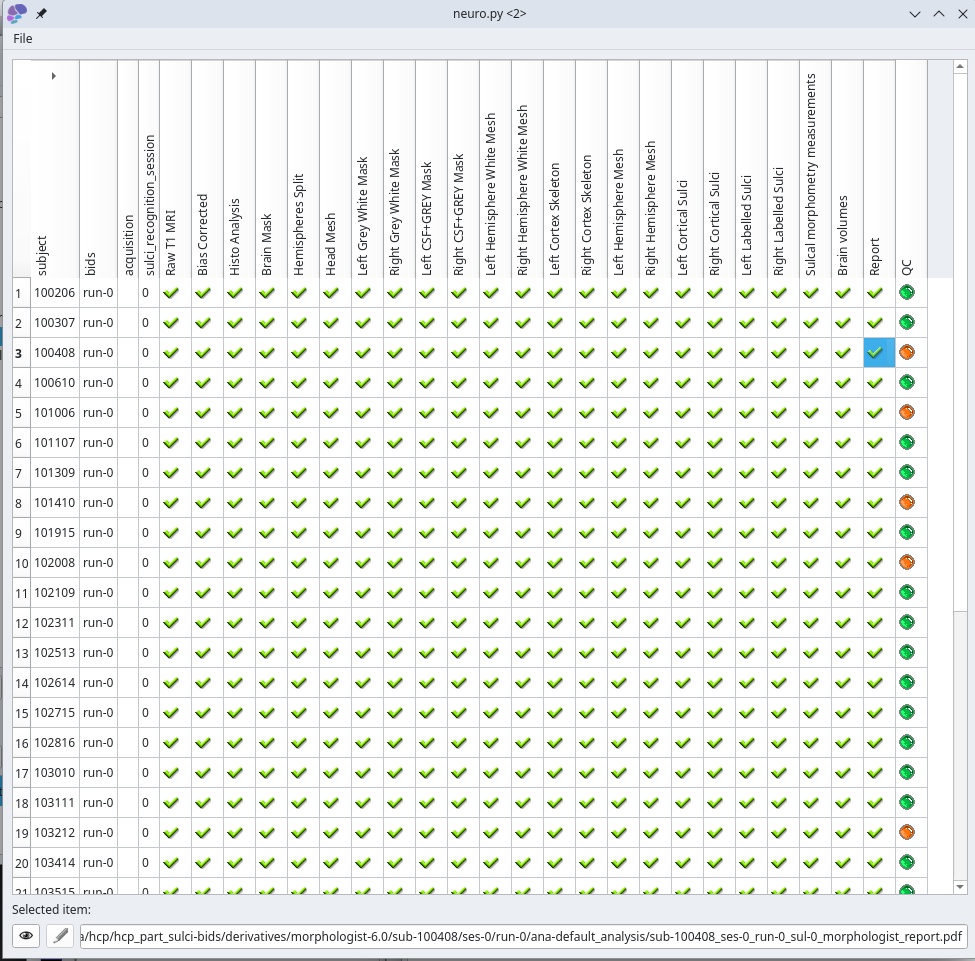
Task: Click the orange QC status of subject 103212
Action: (907, 832)
